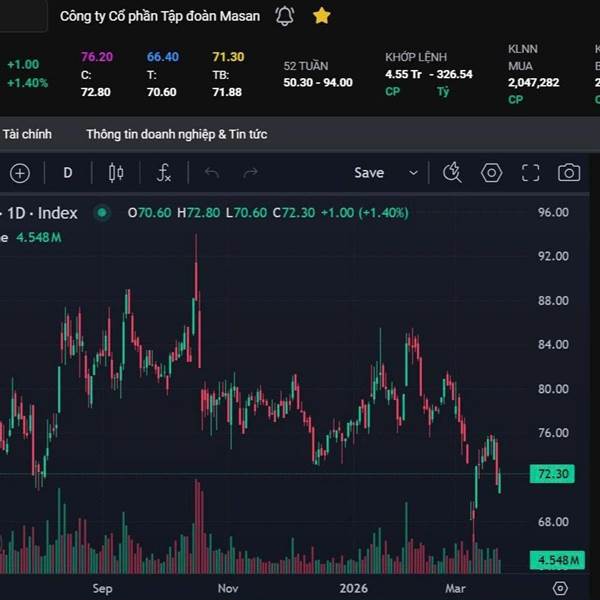Image resolution: width=600 pixels, height=600 pixels.
Task: Open the candlestick chart style selector
Action: (x=116, y=173)
